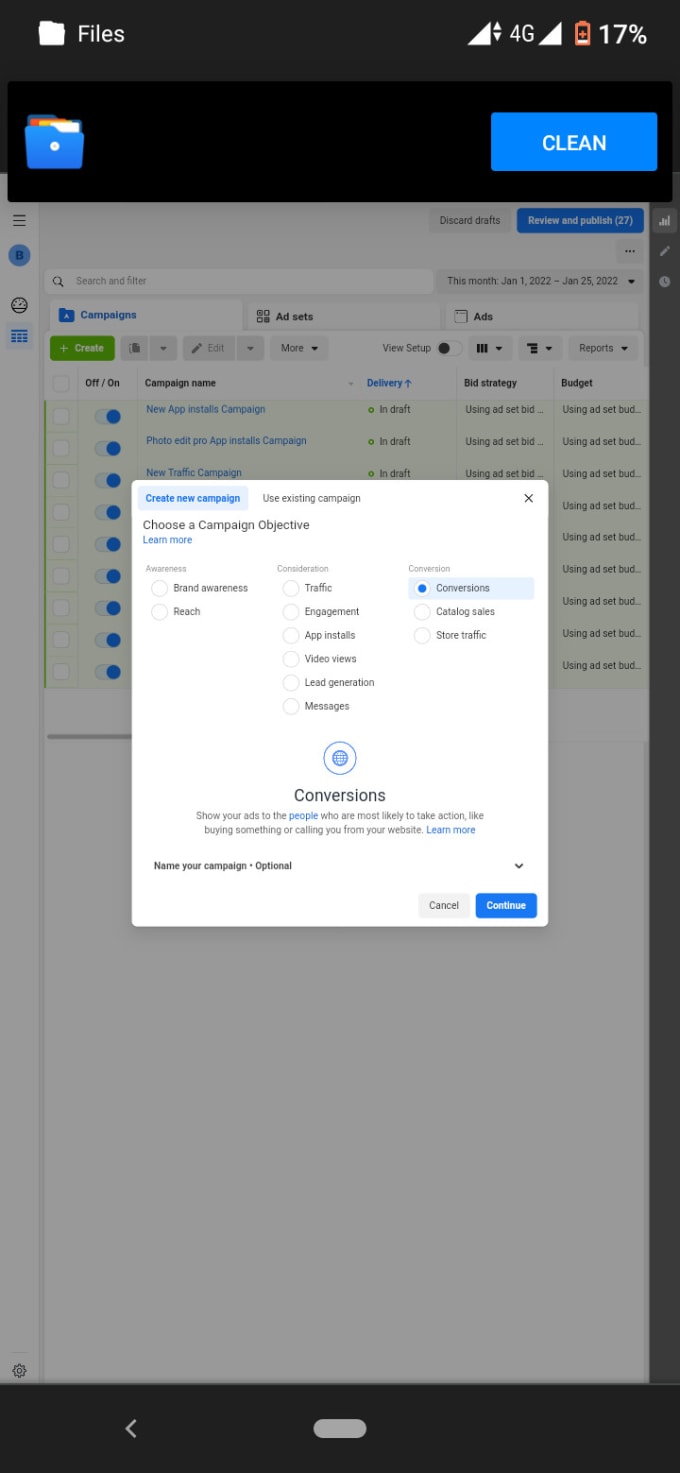
Task: Pick the Video views objective
Action: (291, 659)
